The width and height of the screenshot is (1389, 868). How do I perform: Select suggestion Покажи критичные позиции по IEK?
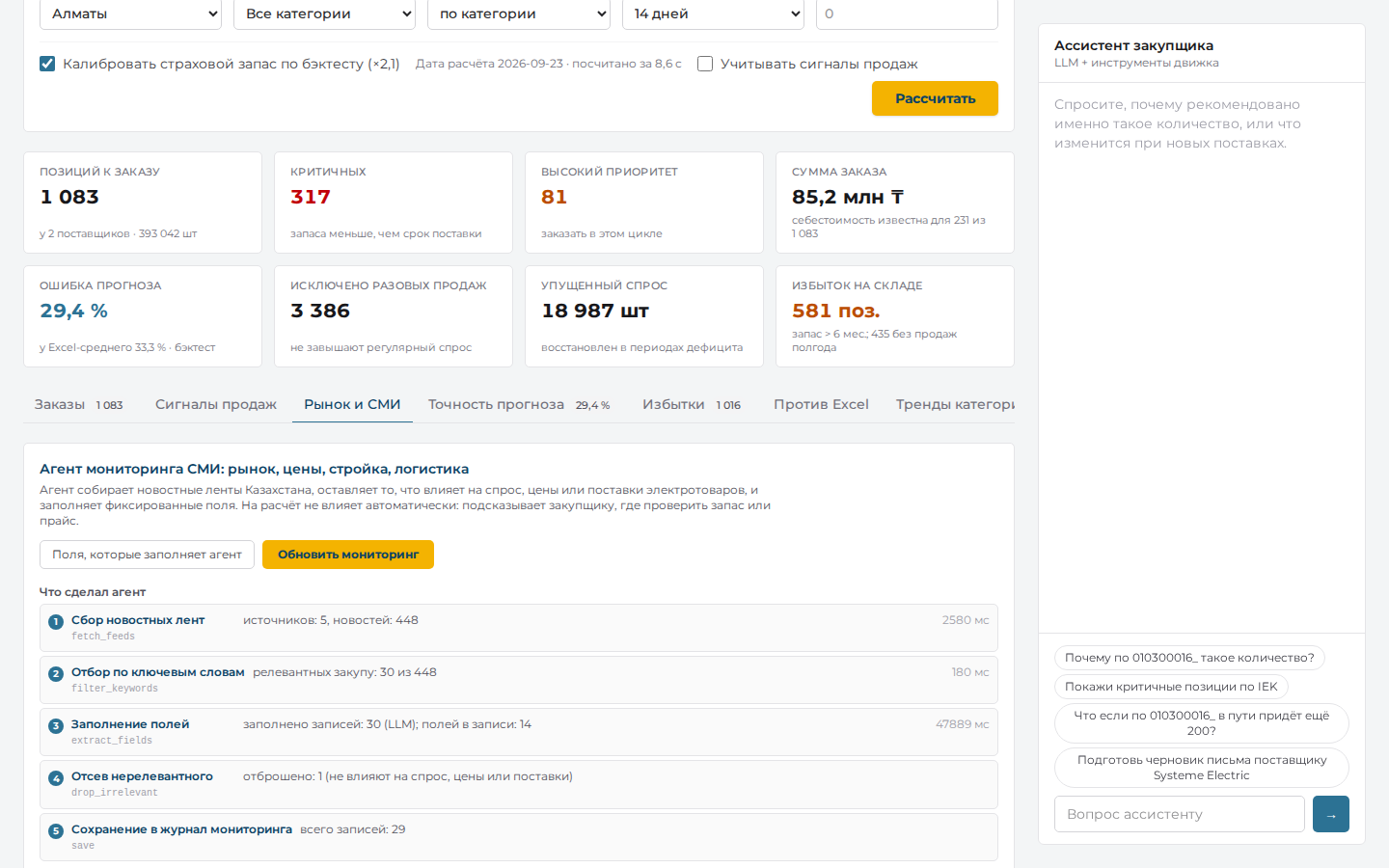[x=1171, y=687]
